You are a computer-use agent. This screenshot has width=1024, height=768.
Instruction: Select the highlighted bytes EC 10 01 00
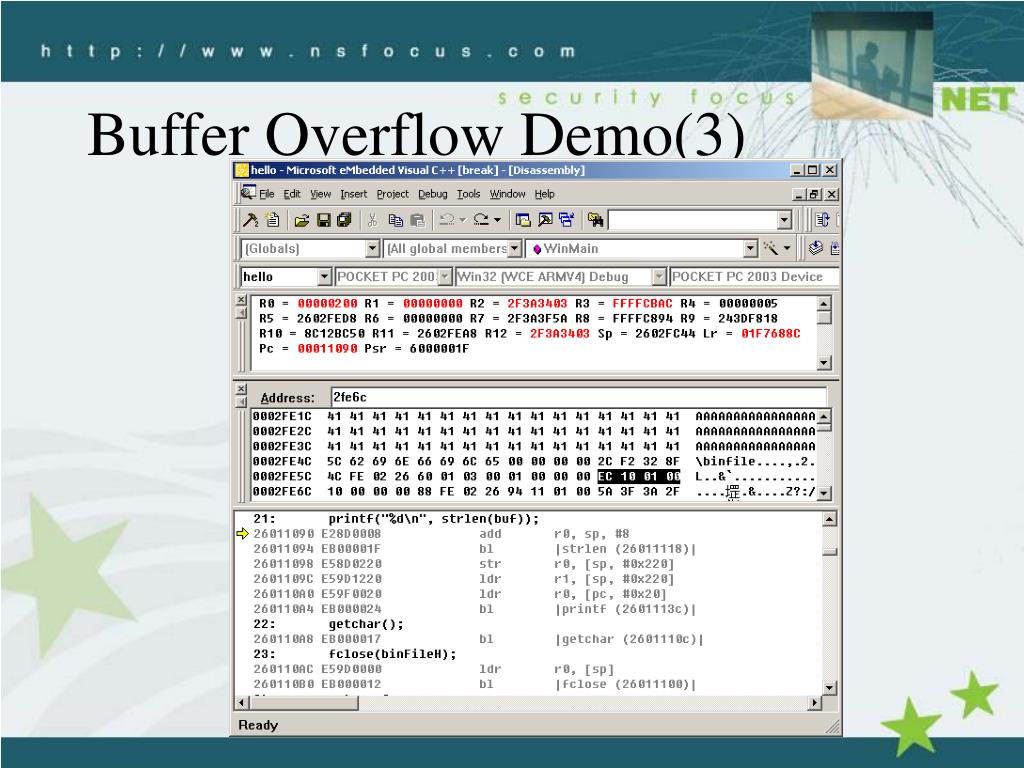pos(639,476)
